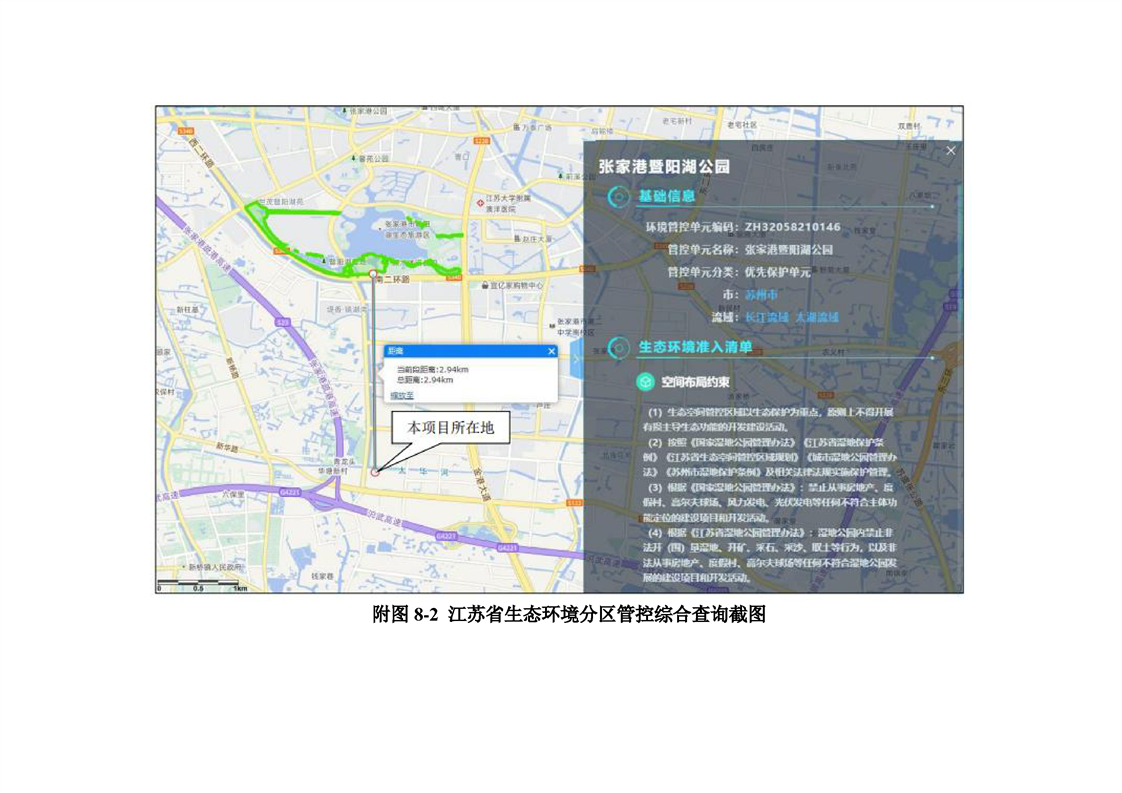Open the 太湖流域 watershed link
This screenshot has height=793, width=1122.
click(816, 317)
